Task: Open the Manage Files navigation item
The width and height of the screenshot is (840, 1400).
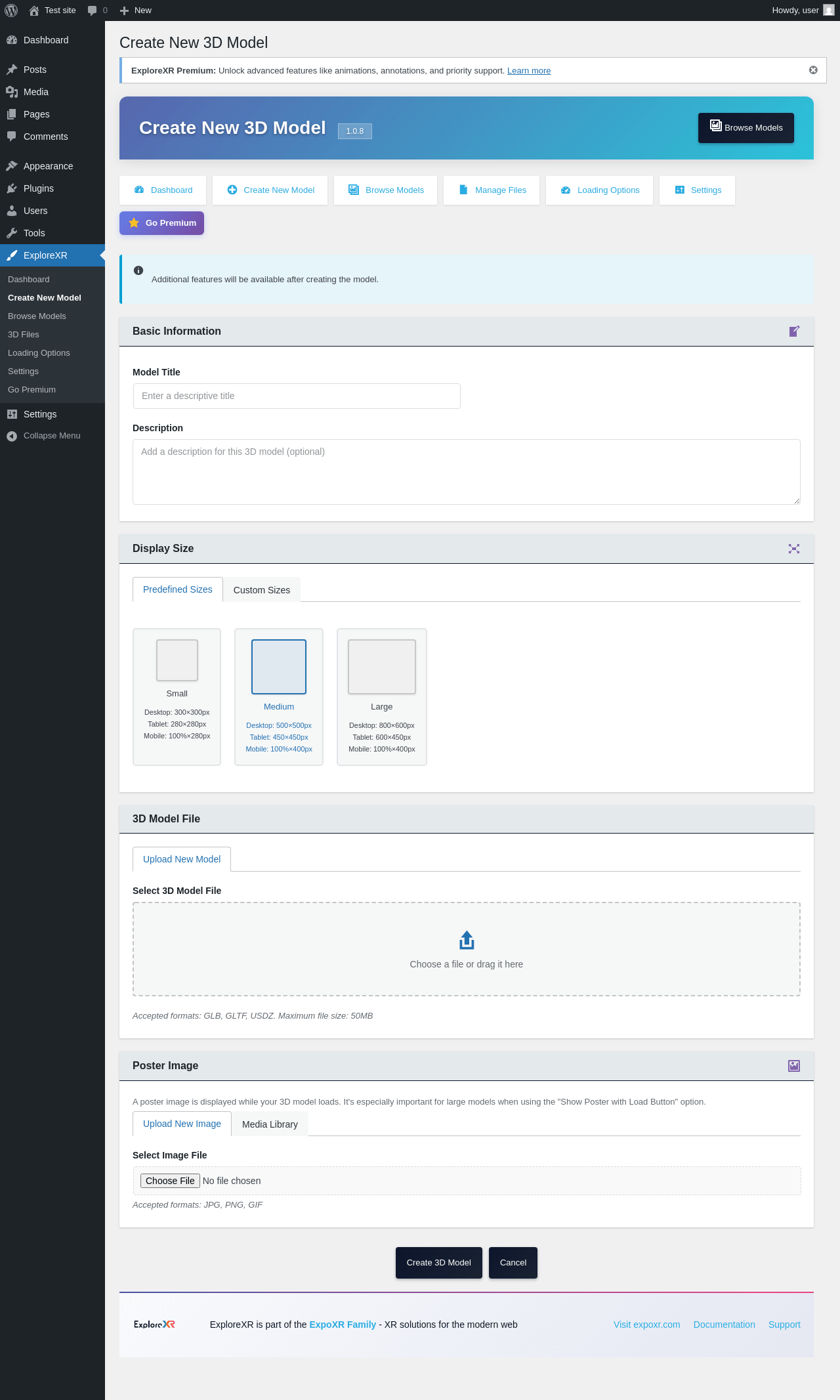Action: click(x=492, y=190)
